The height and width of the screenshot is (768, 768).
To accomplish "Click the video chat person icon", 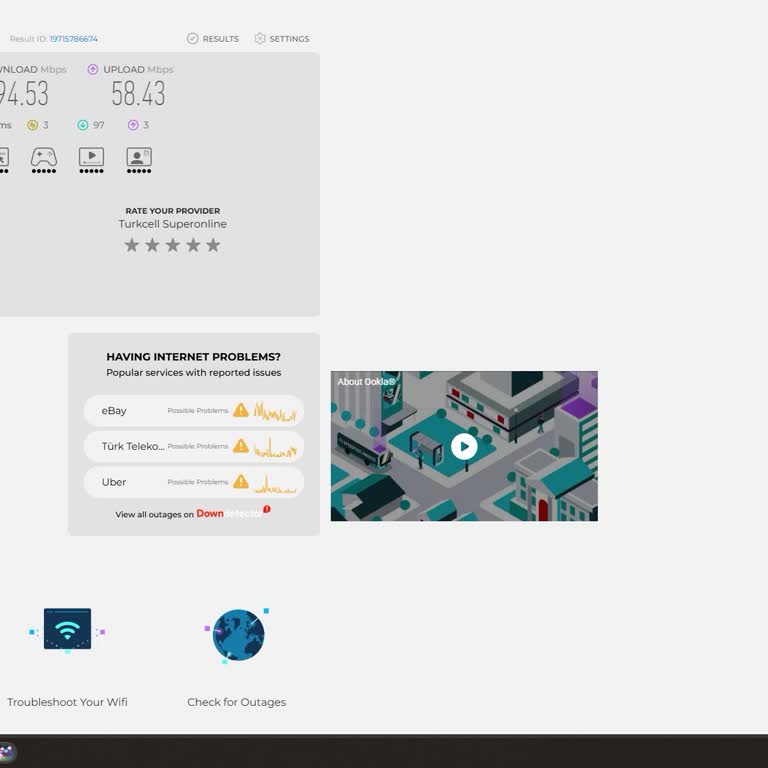I will (x=139, y=160).
